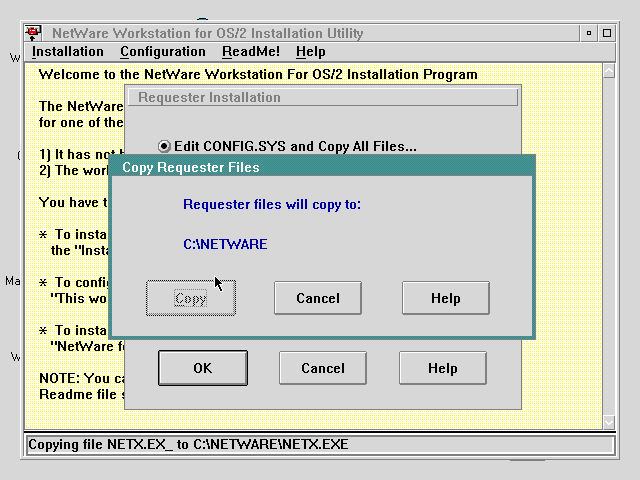The image size is (640, 480).
Task: Click the scrollbar up arrow
Action: pyautogui.click(x=609, y=71)
